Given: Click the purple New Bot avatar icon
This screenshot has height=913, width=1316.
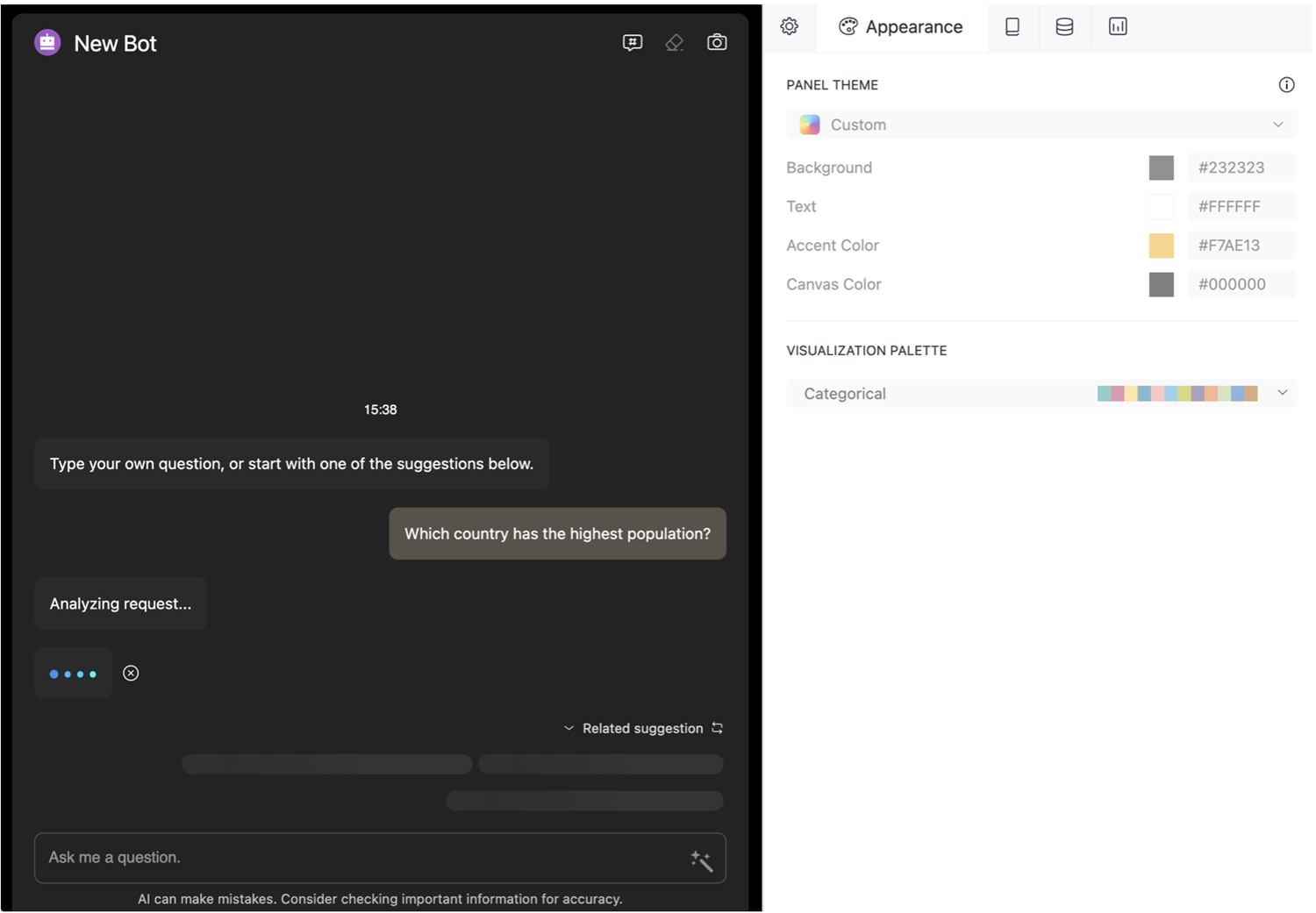Looking at the screenshot, I should (x=47, y=42).
